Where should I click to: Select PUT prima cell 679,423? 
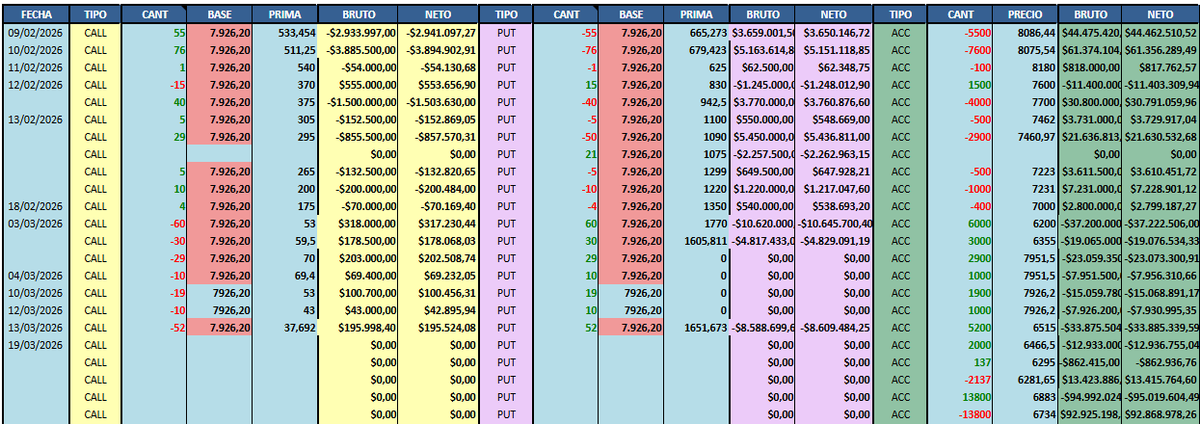pyautogui.click(x=696, y=50)
